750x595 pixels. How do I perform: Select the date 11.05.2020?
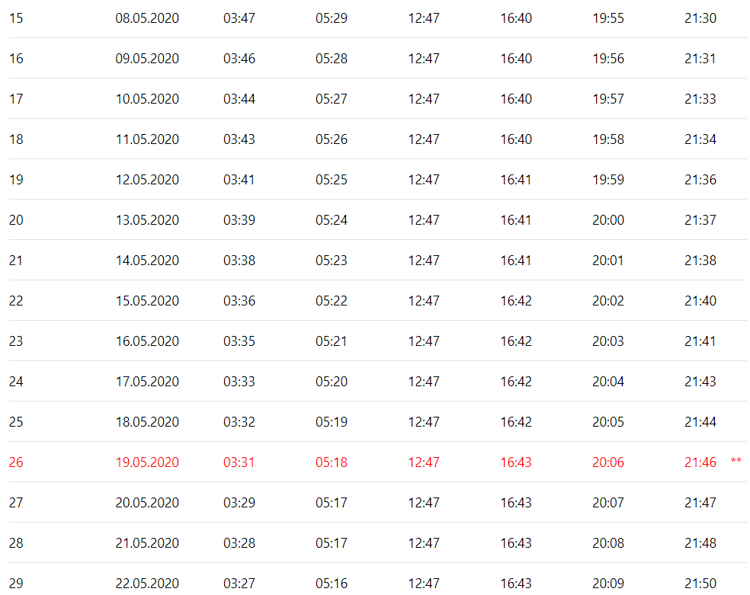coord(147,139)
